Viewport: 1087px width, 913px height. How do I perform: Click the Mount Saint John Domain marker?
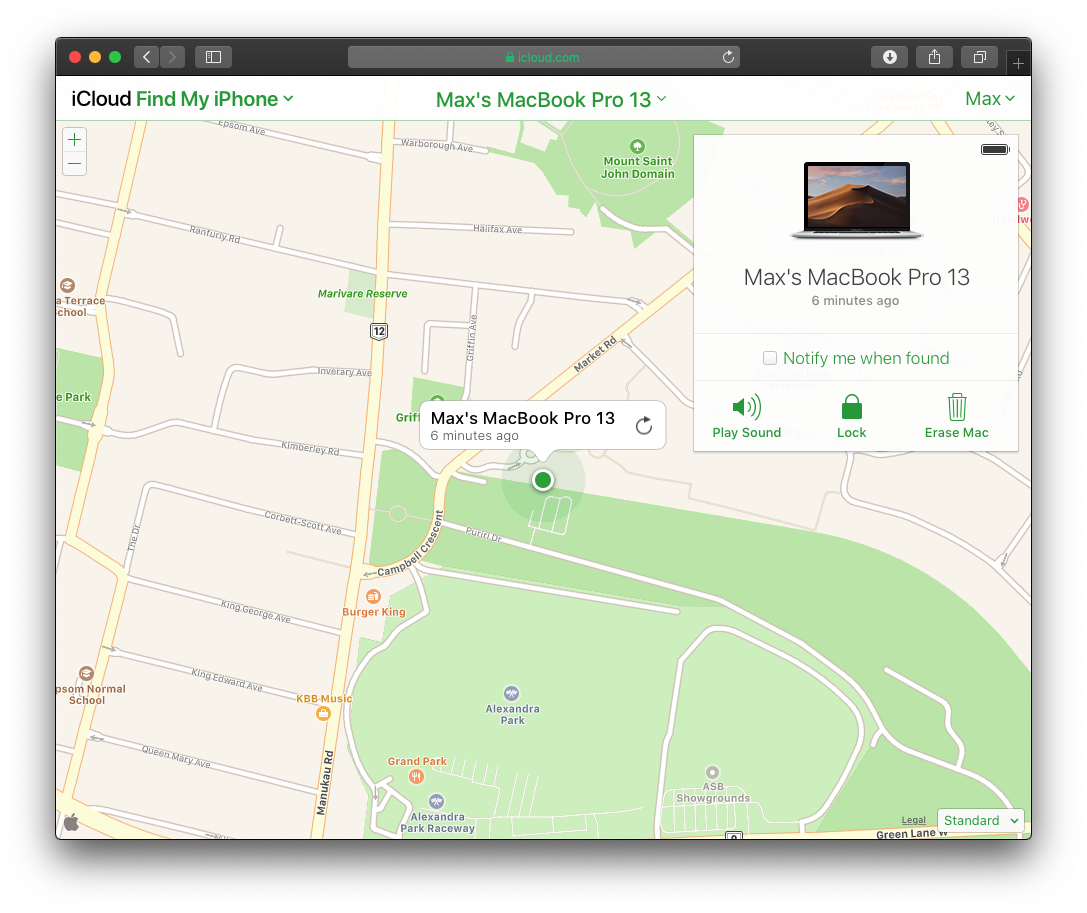(x=637, y=146)
